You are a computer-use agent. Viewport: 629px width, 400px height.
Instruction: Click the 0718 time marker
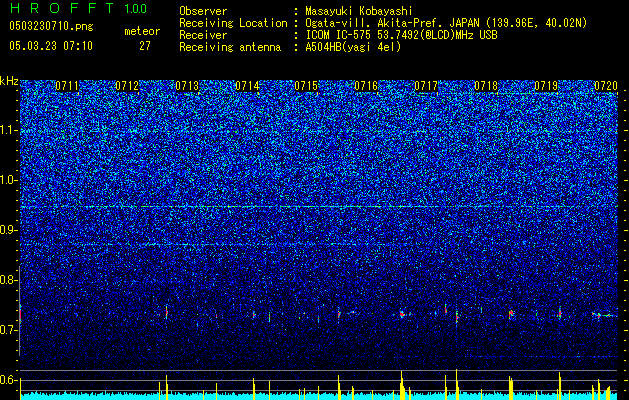point(486,86)
